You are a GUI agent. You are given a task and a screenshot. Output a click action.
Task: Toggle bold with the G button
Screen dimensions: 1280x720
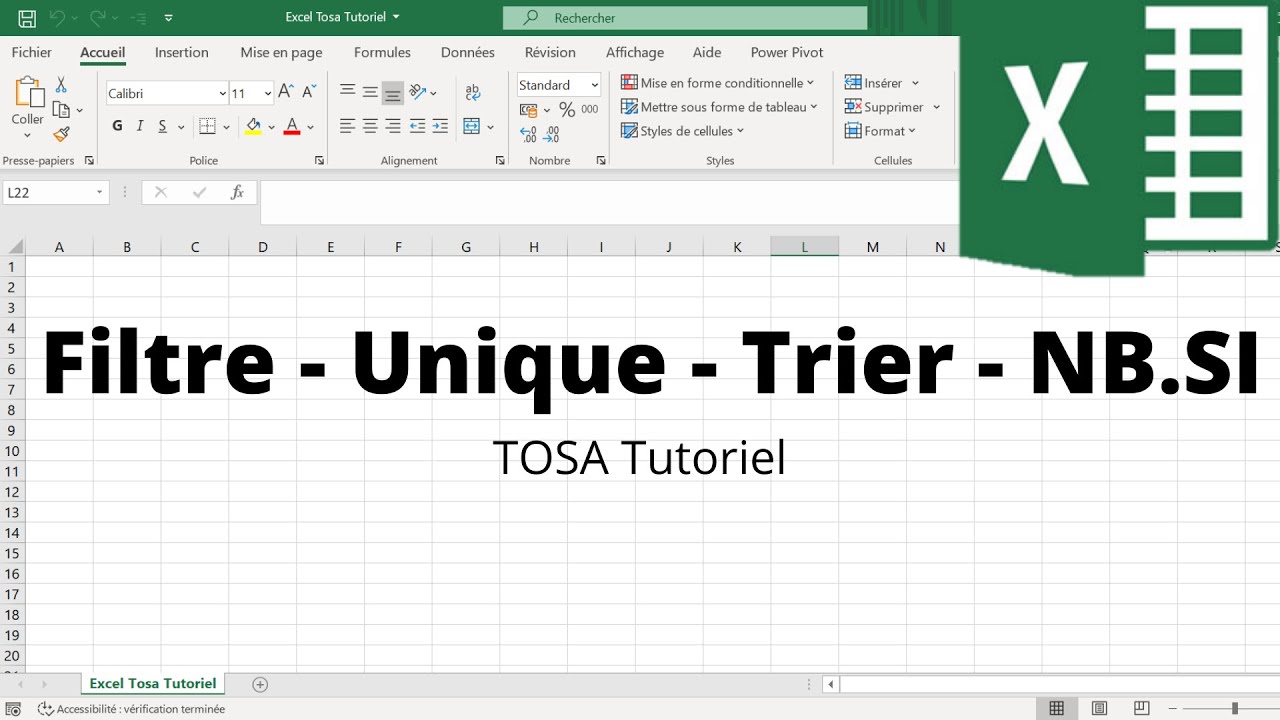coord(117,126)
